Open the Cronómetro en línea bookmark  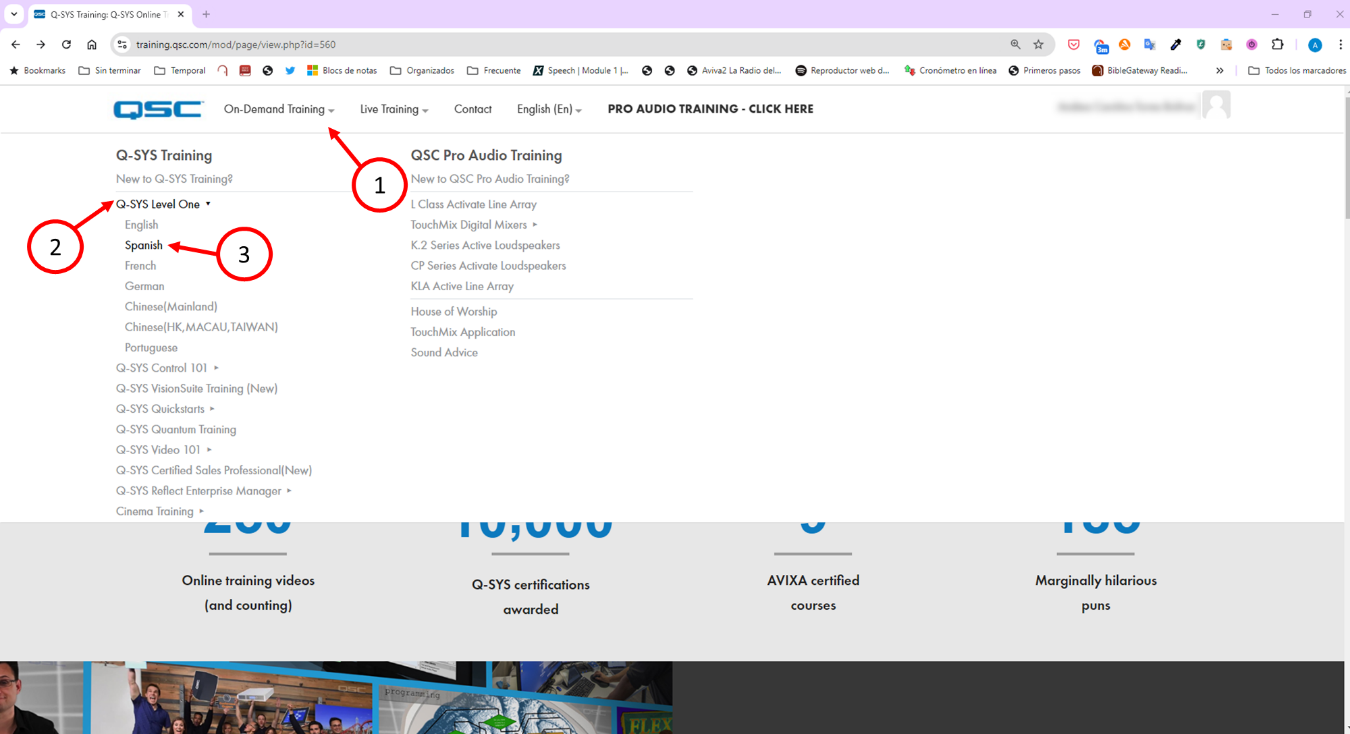950,71
